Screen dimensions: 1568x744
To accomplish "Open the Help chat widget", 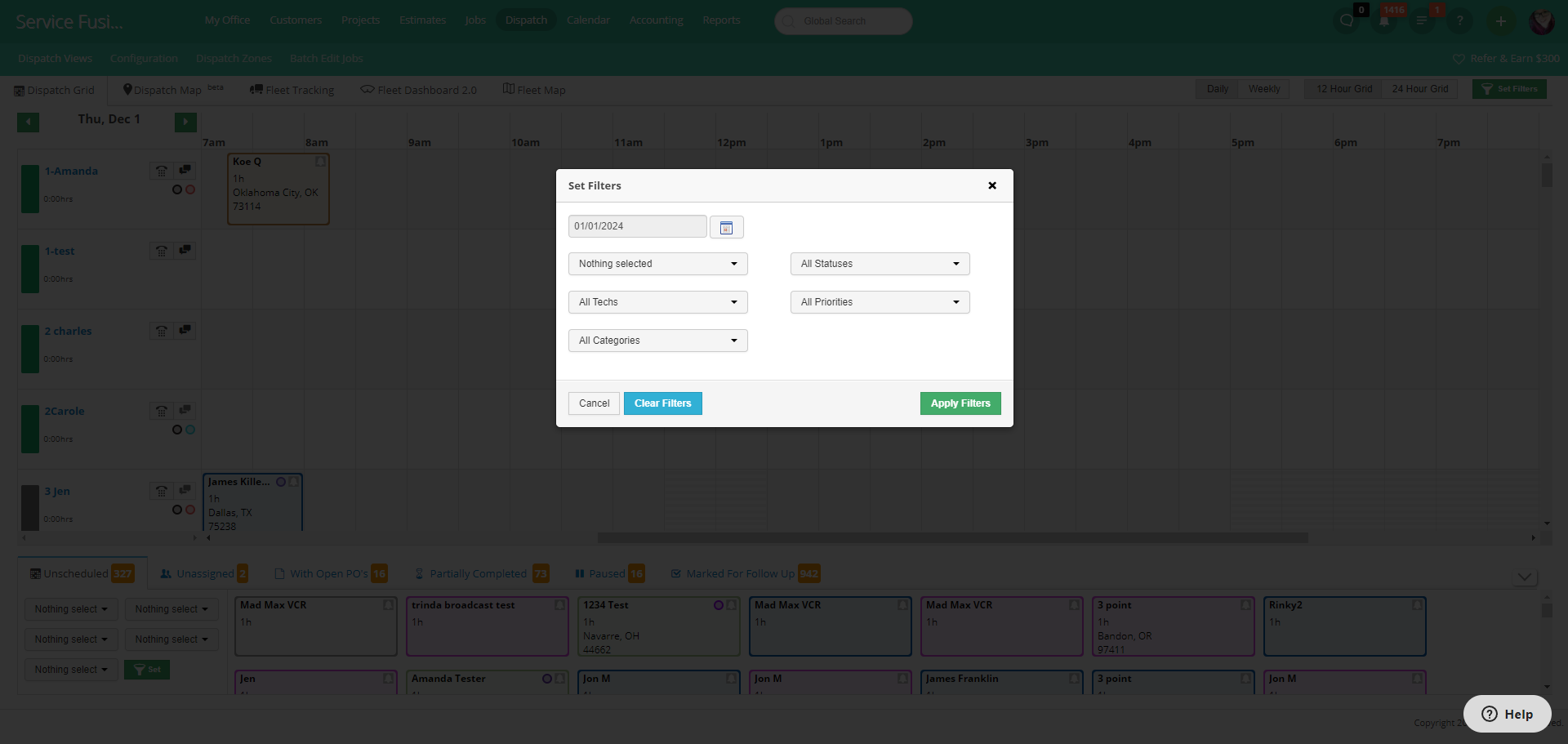I will click(1507, 714).
